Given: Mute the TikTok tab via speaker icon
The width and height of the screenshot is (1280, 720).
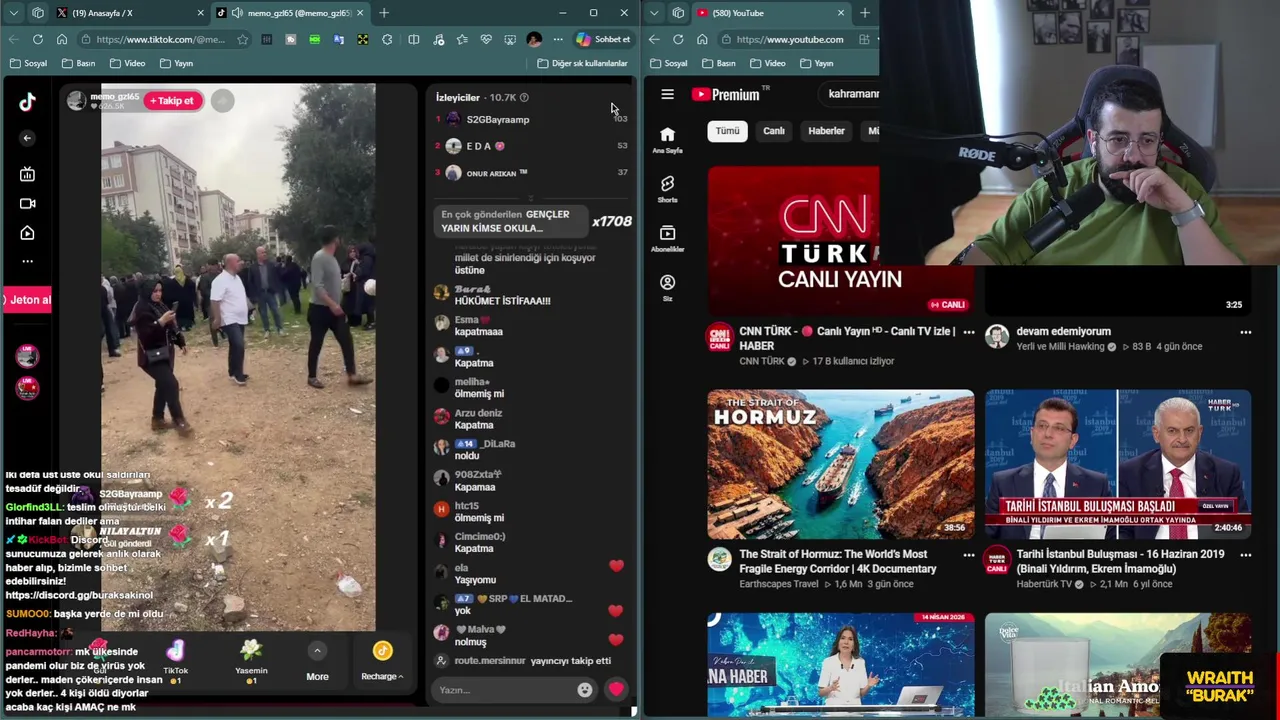Looking at the screenshot, I should coord(237,13).
